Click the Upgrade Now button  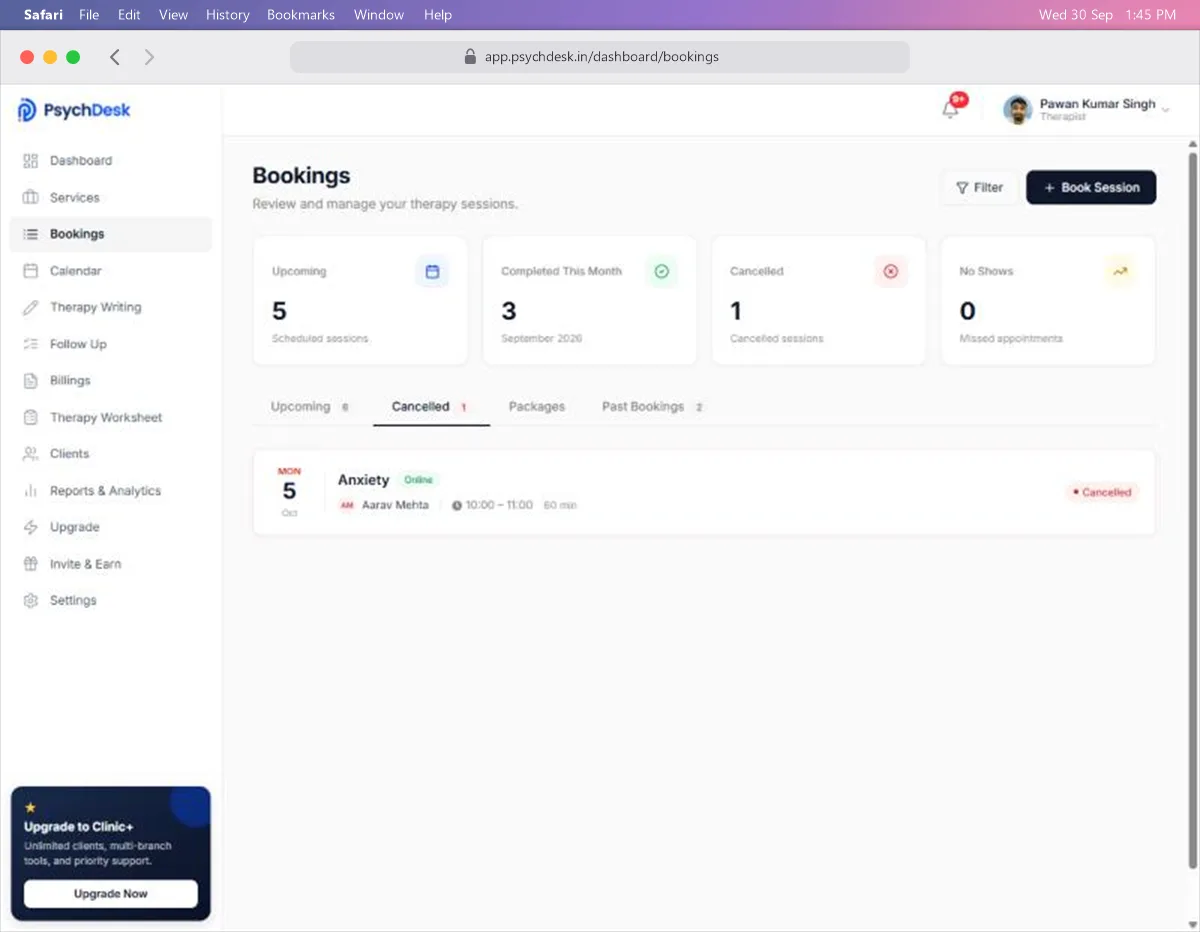(x=111, y=894)
